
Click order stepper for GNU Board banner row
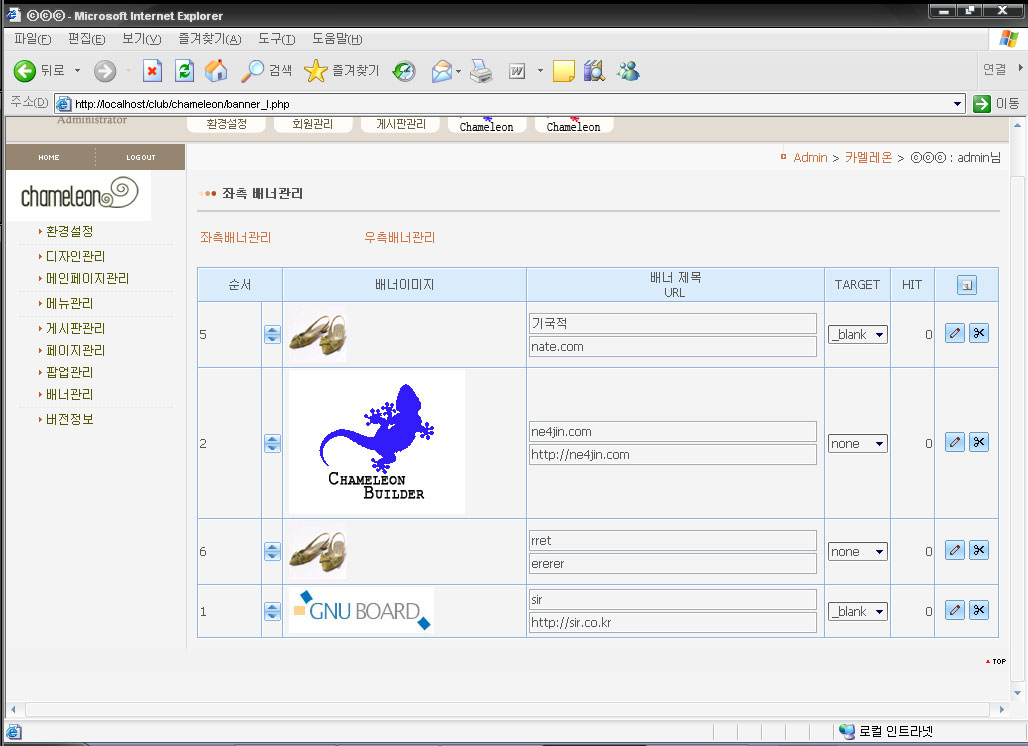(272, 611)
